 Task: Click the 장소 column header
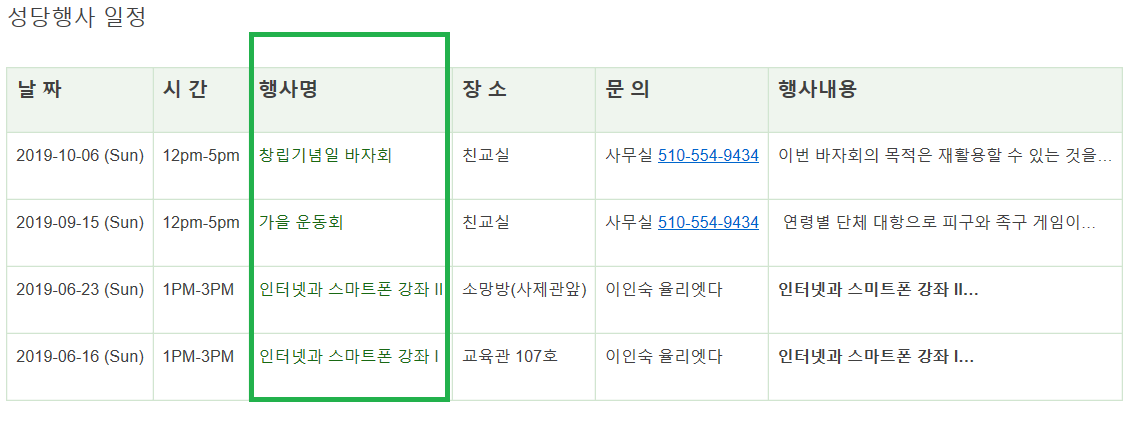[x=484, y=89]
